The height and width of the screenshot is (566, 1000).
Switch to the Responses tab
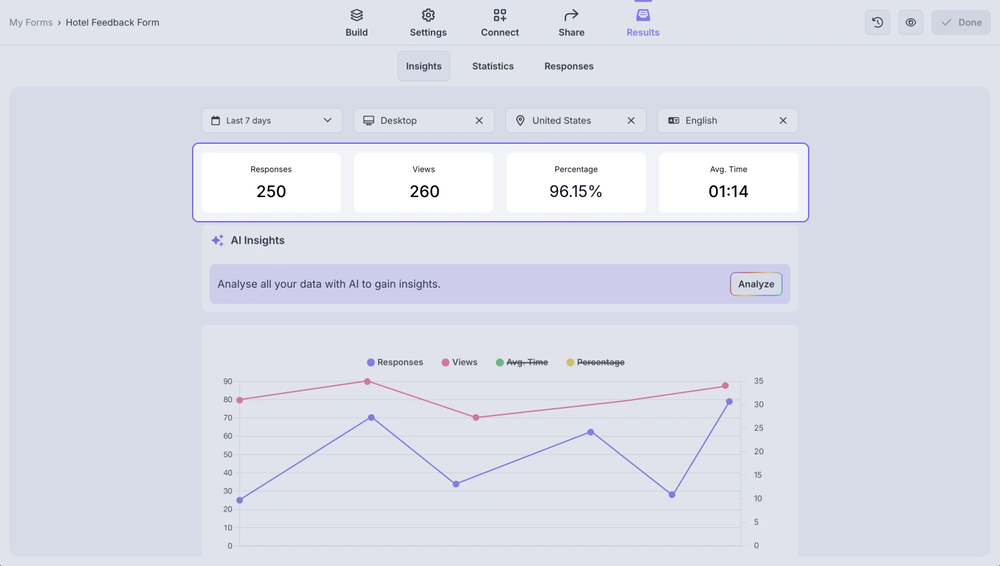[x=568, y=66]
